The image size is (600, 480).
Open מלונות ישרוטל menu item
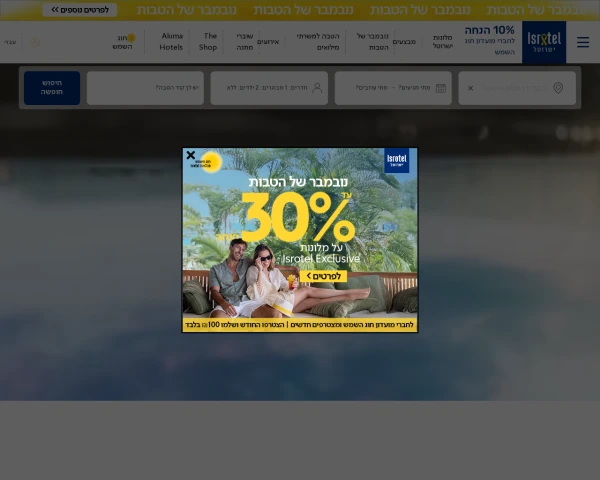click(443, 42)
